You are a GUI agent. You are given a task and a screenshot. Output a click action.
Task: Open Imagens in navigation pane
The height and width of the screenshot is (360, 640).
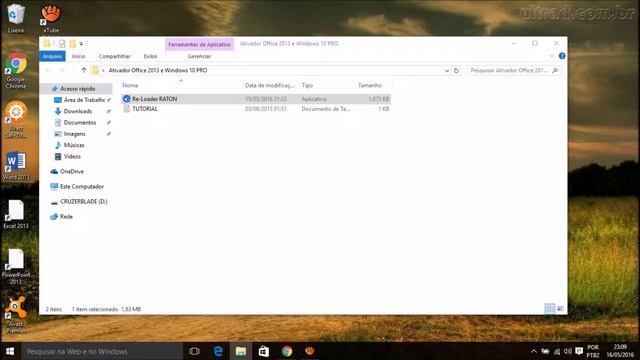pos(74,134)
